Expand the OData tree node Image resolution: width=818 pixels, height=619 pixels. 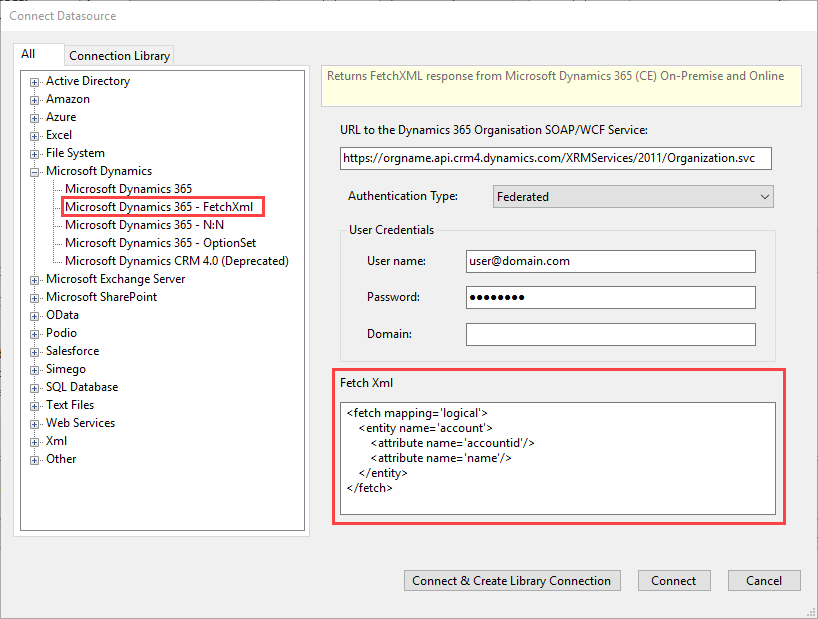[x=34, y=316]
